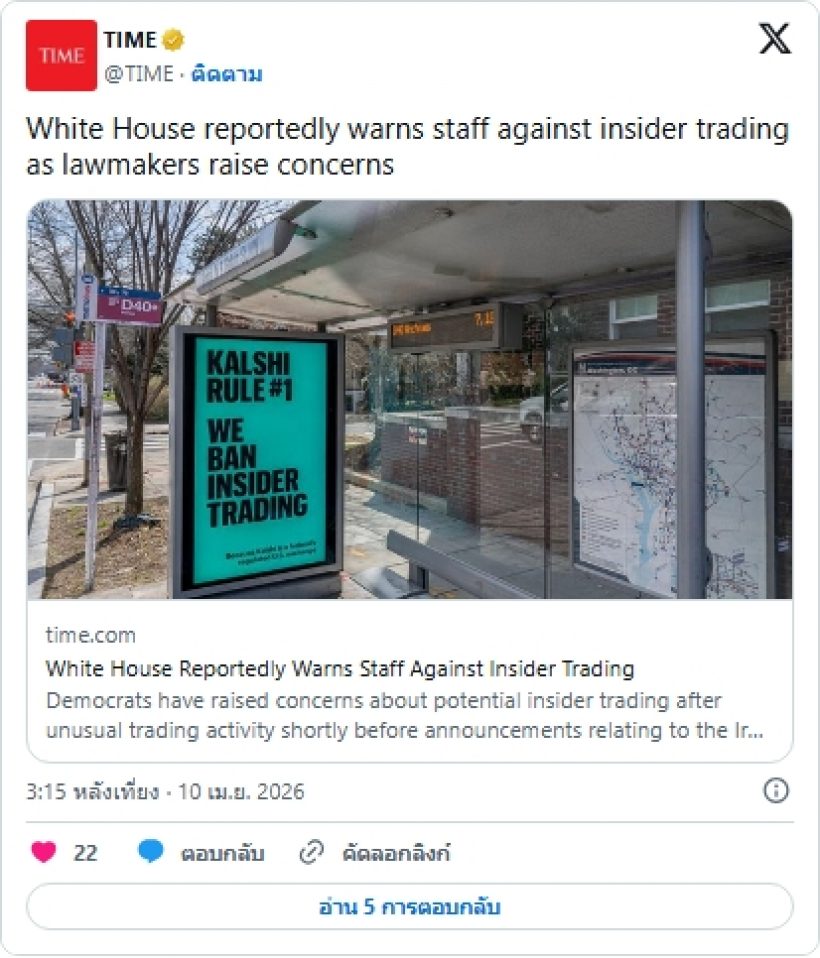Click the gold verified badge
The height and width of the screenshot is (958, 820).
point(173,40)
